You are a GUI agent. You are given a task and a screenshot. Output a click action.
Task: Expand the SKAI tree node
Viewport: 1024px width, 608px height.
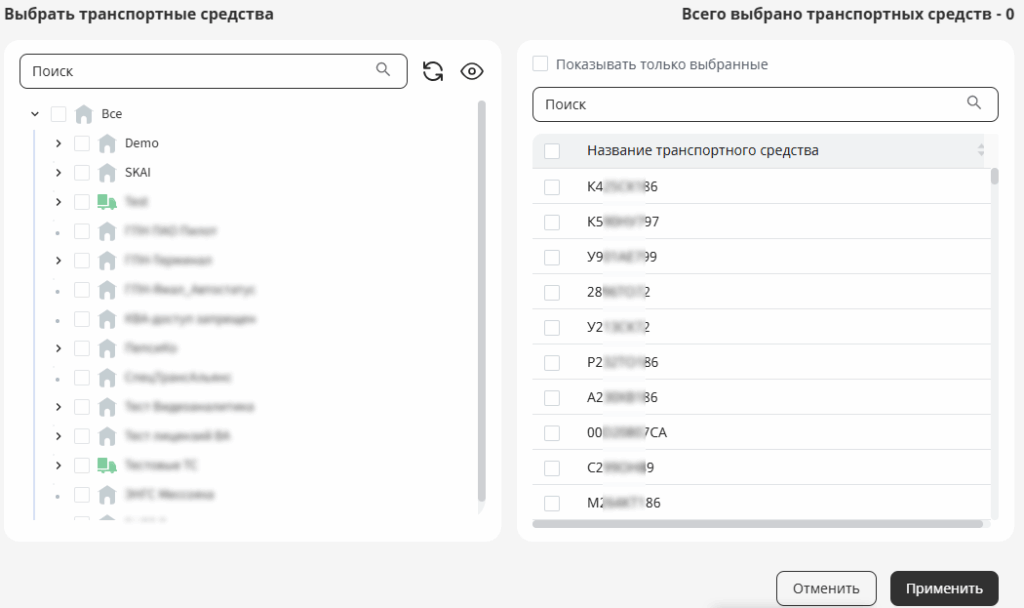(x=58, y=172)
